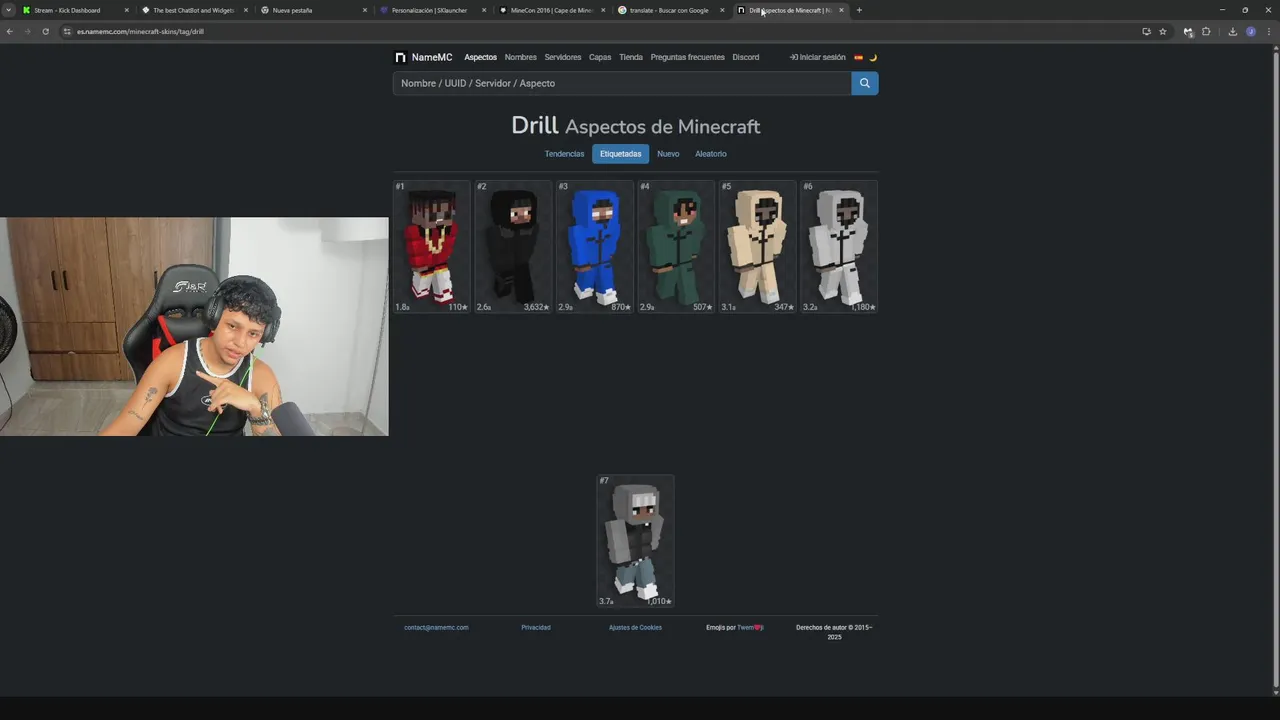Image resolution: width=1280 pixels, height=720 pixels.
Task: Open the browser profile avatar
Action: (1251, 31)
